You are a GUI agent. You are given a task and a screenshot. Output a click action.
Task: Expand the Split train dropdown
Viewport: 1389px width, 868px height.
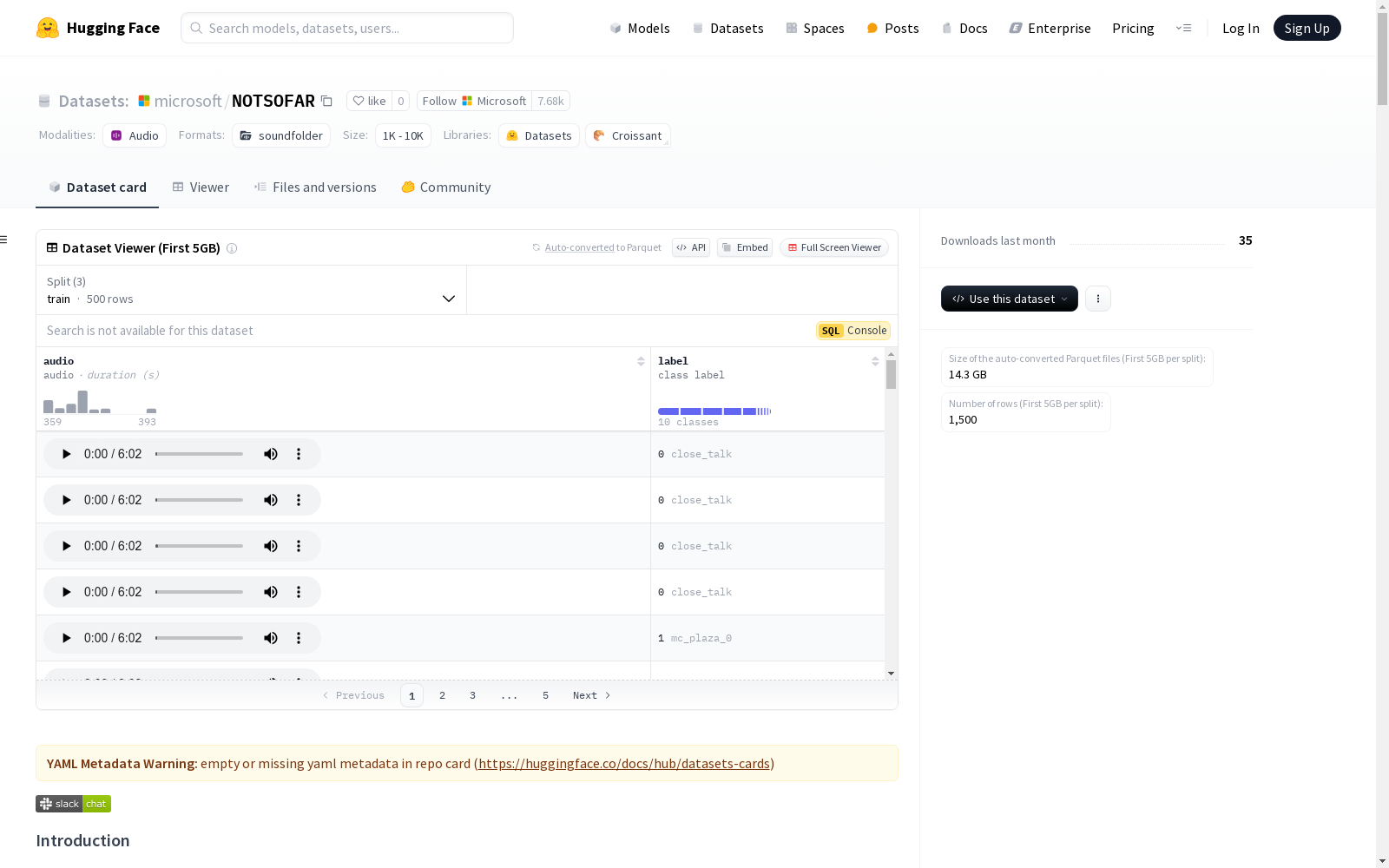(251, 290)
